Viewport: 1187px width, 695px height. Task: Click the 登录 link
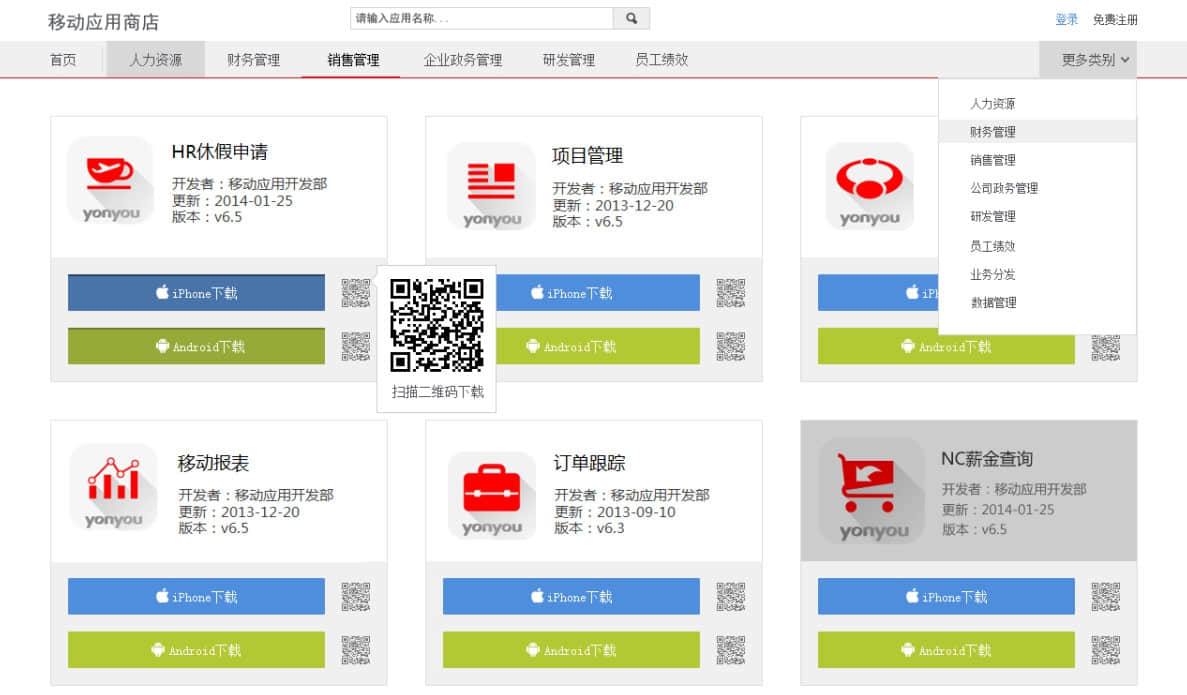(1066, 20)
